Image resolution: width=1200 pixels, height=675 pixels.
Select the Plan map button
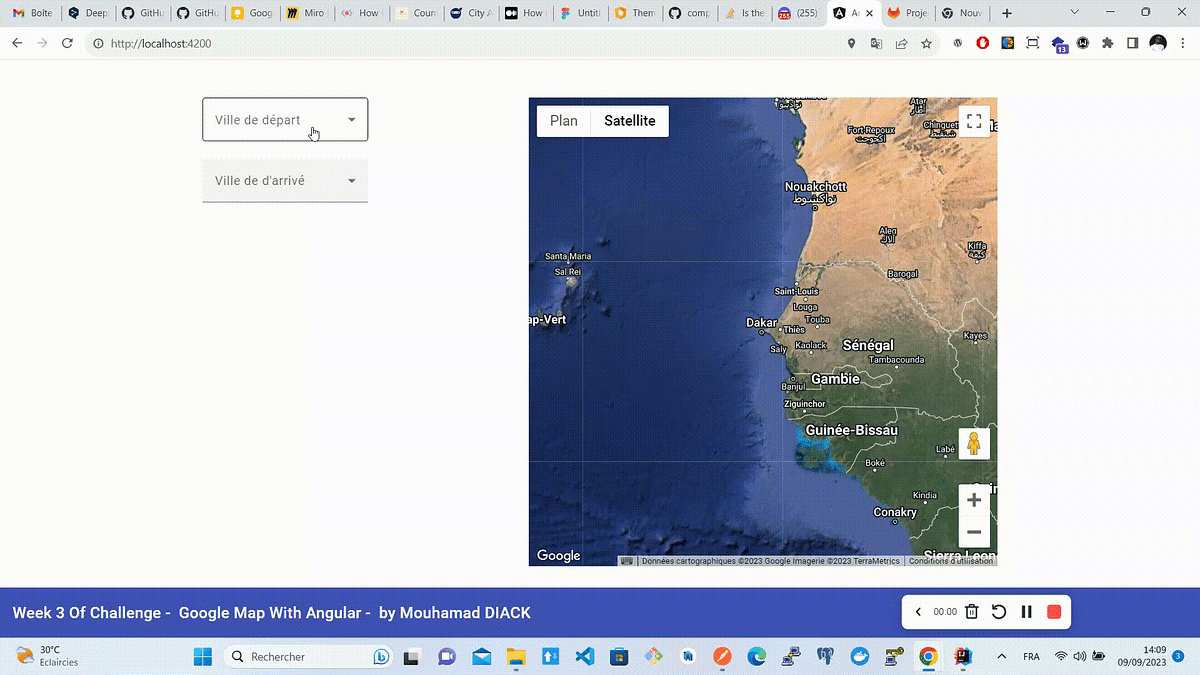563,120
